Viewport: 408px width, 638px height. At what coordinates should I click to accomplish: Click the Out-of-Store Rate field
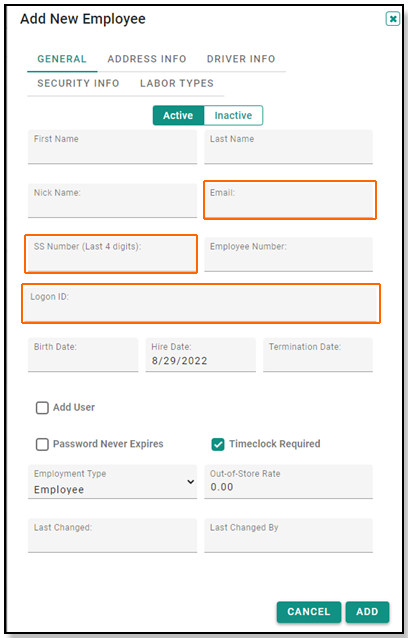(x=288, y=481)
